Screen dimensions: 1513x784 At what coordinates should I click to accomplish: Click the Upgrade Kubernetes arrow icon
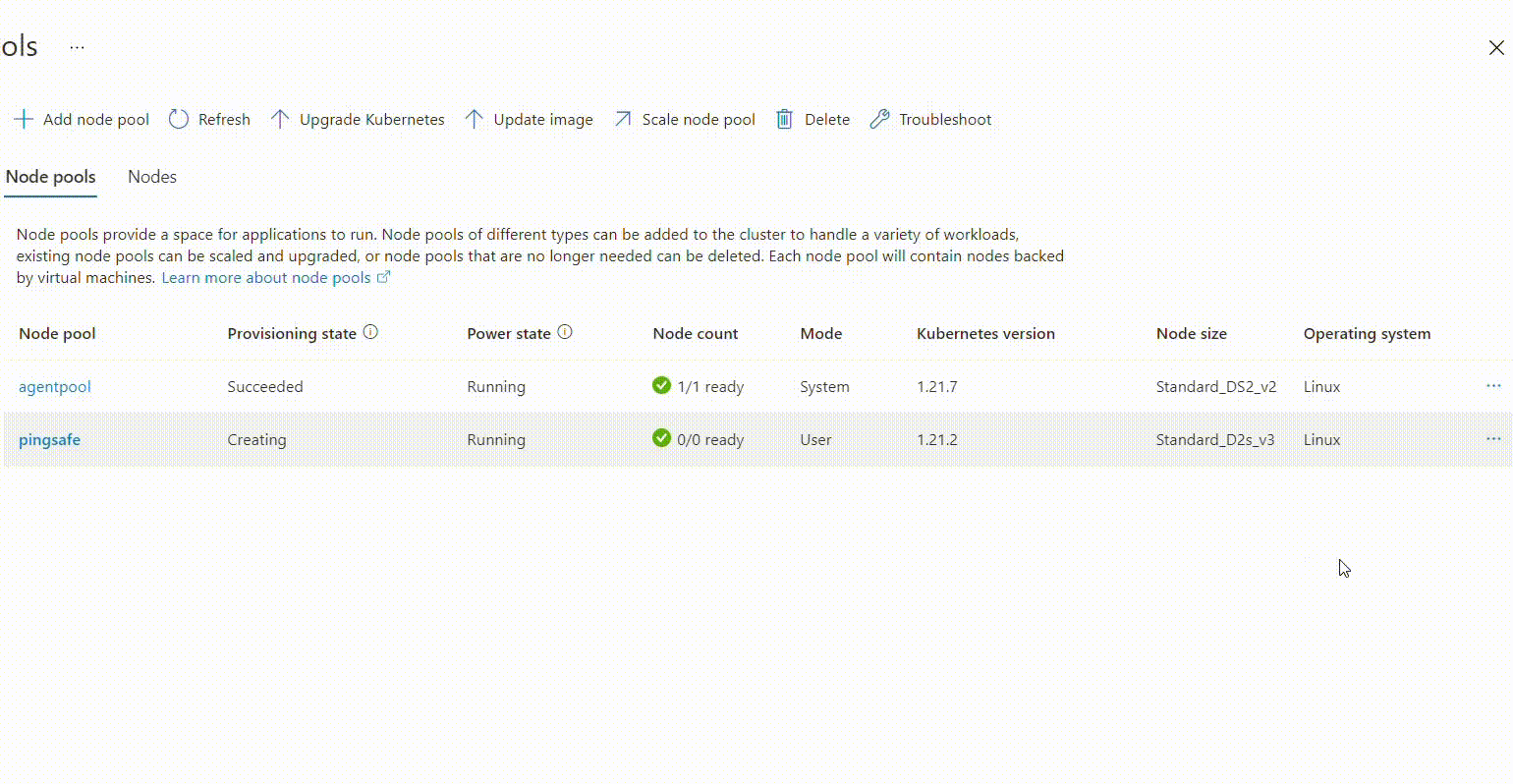(280, 120)
